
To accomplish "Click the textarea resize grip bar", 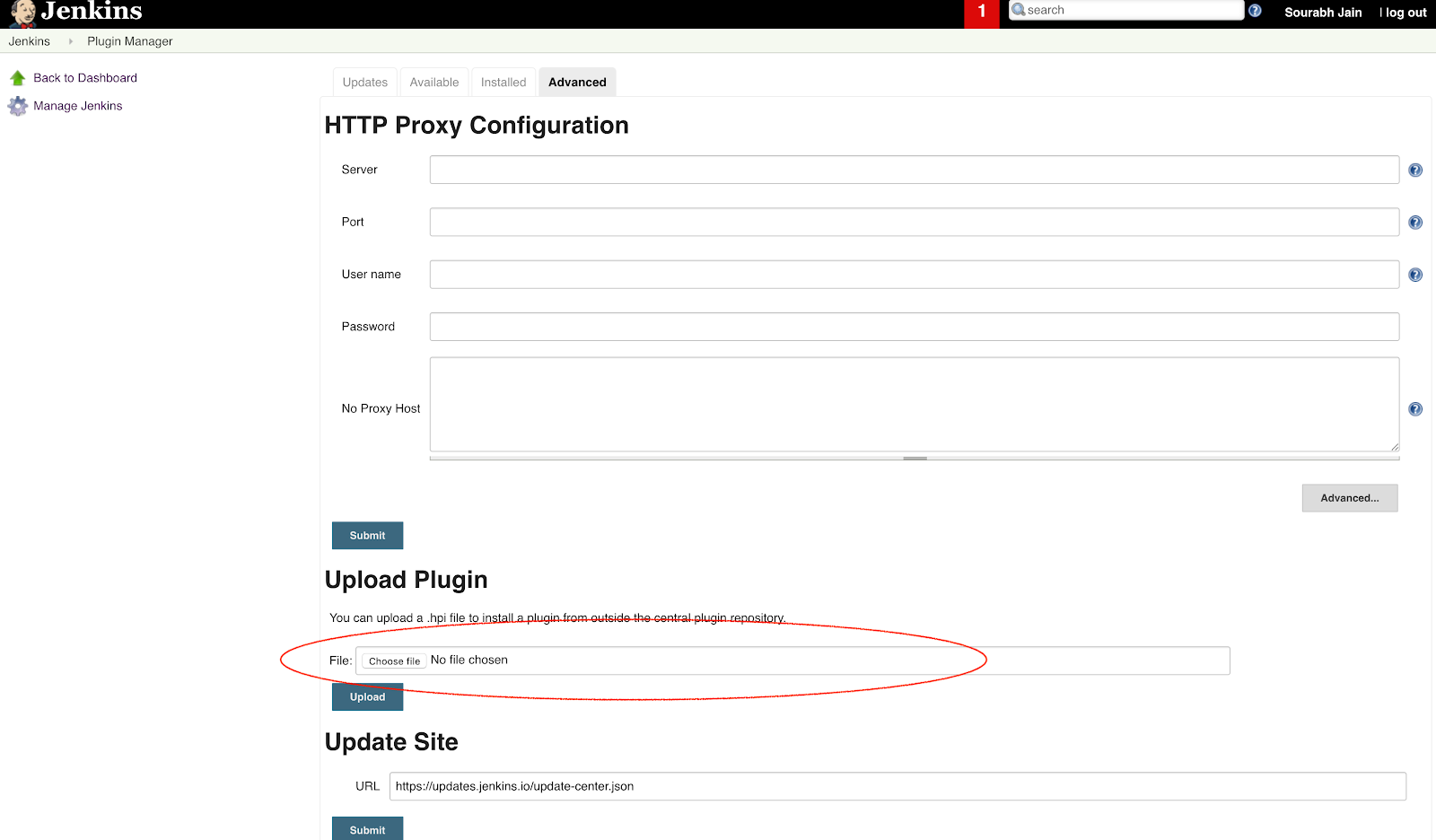I will tap(915, 458).
